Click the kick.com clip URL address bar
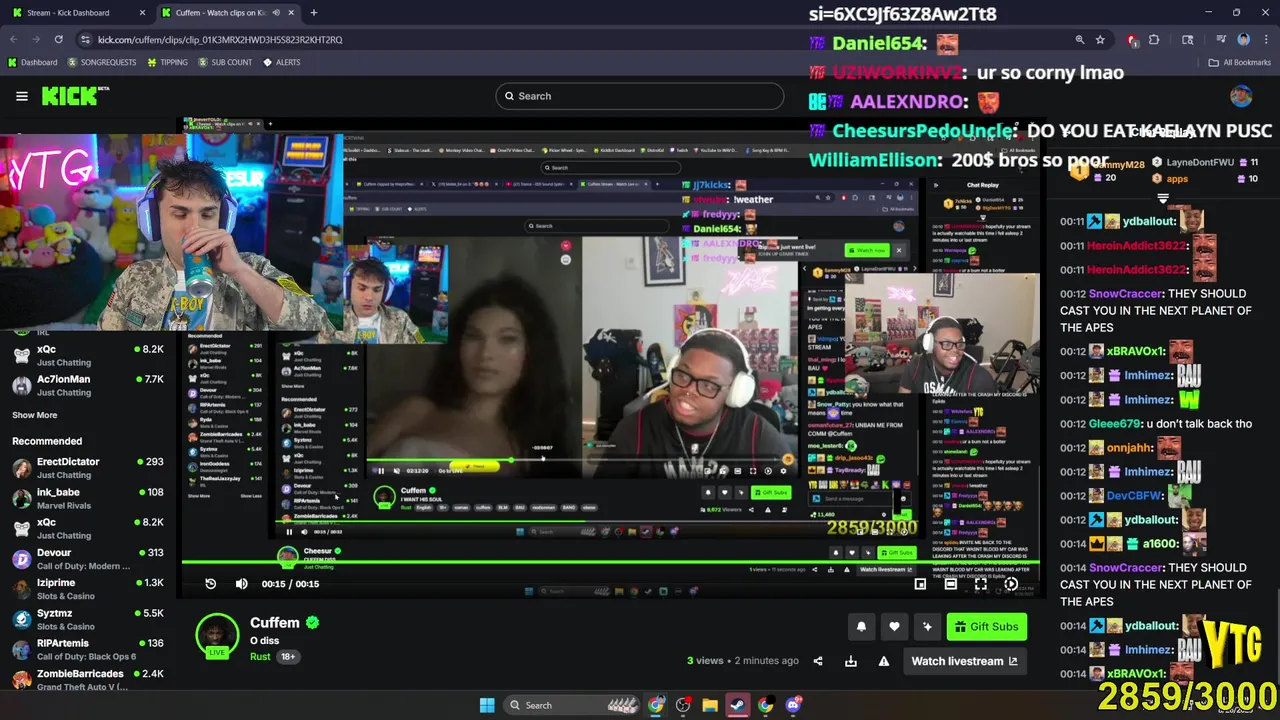1280x720 pixels. (x=220, y=39)
